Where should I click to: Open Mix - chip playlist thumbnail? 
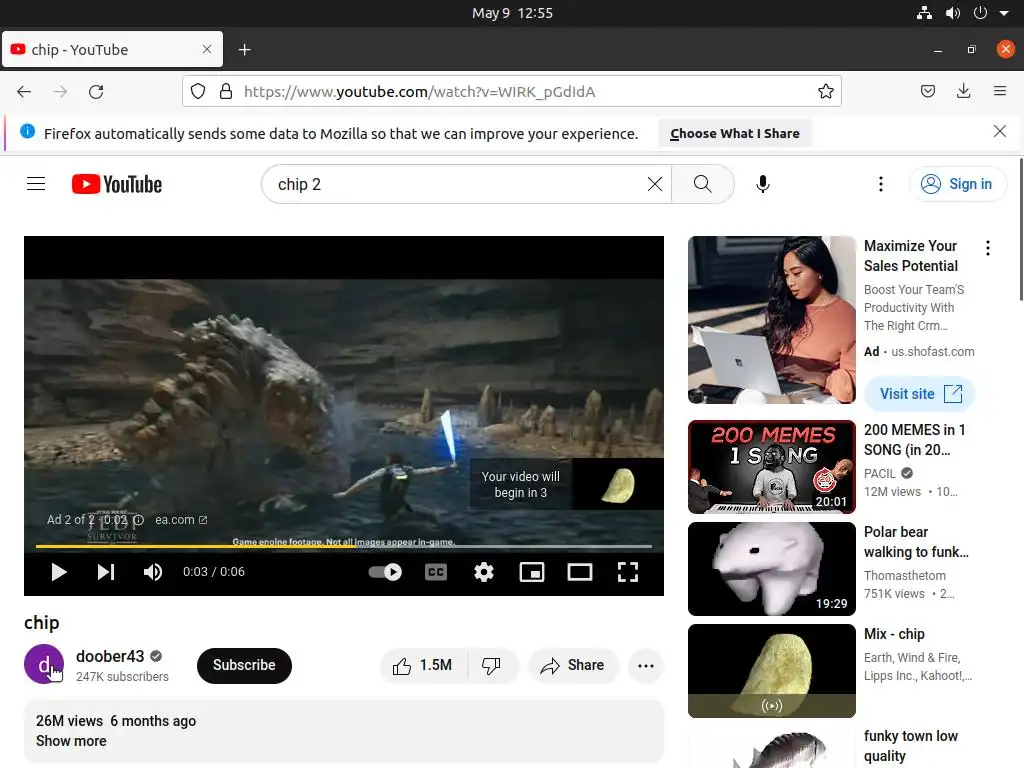pyautogui.click(x=771, y=671)
